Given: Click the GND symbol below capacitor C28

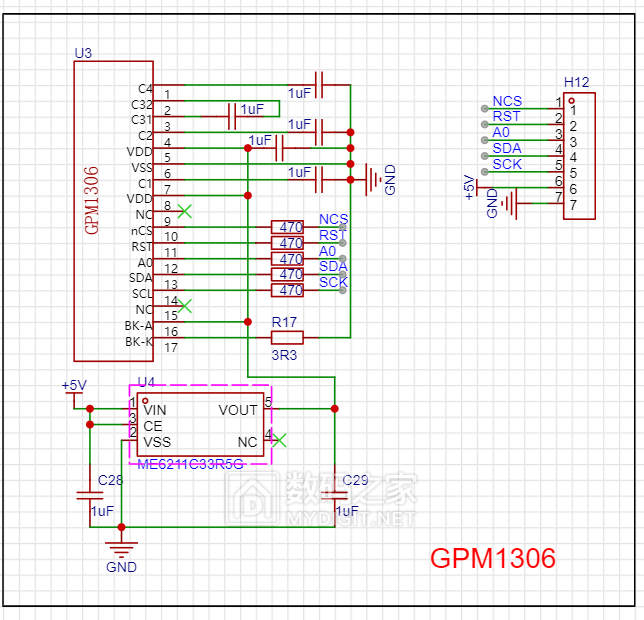Looking at the screenshot, I should [121, 548].
